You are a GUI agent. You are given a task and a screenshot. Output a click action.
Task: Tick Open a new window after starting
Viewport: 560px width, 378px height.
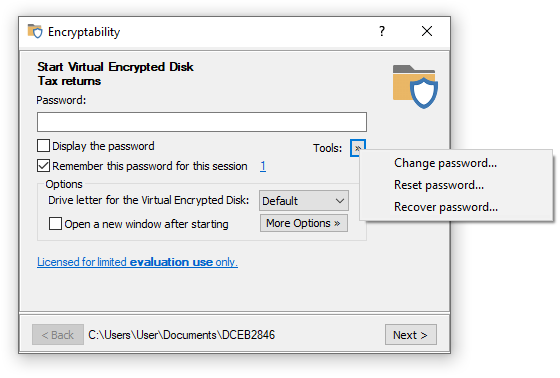pos(55,224)
